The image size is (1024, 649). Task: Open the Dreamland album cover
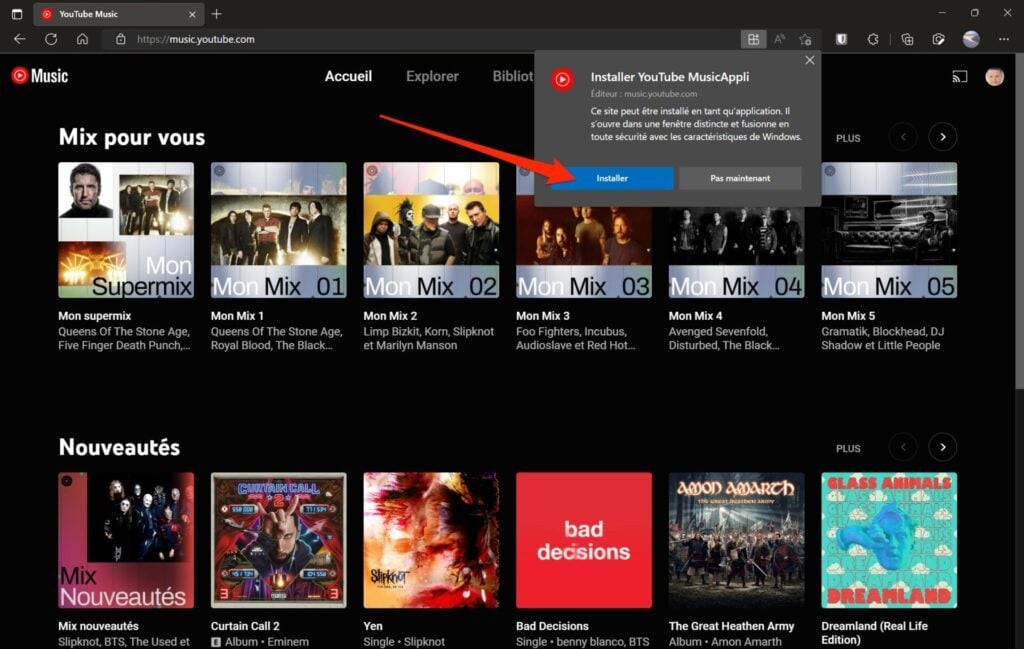889,540
